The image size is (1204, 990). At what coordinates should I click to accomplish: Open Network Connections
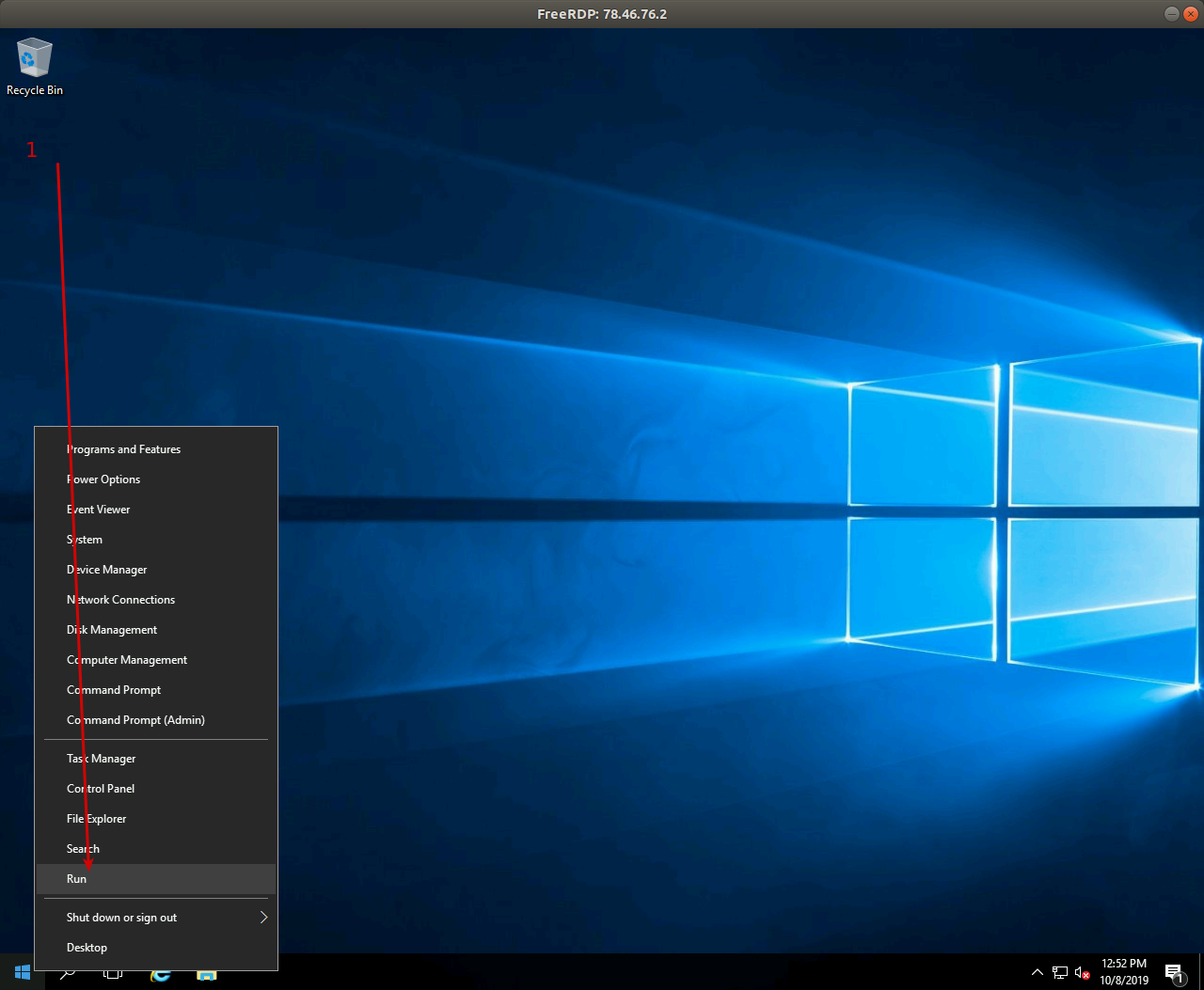[156, 600]
